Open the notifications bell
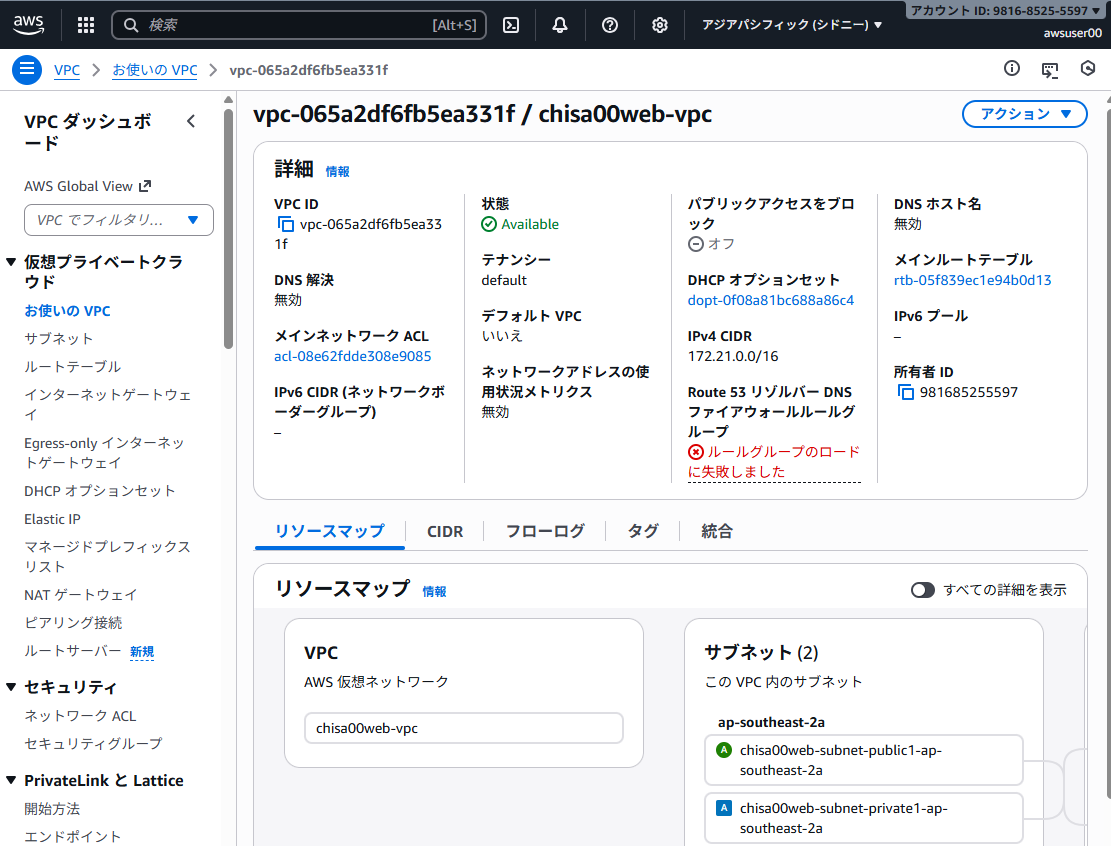Viewport: 1111px width, 846px height. [560, 25]
